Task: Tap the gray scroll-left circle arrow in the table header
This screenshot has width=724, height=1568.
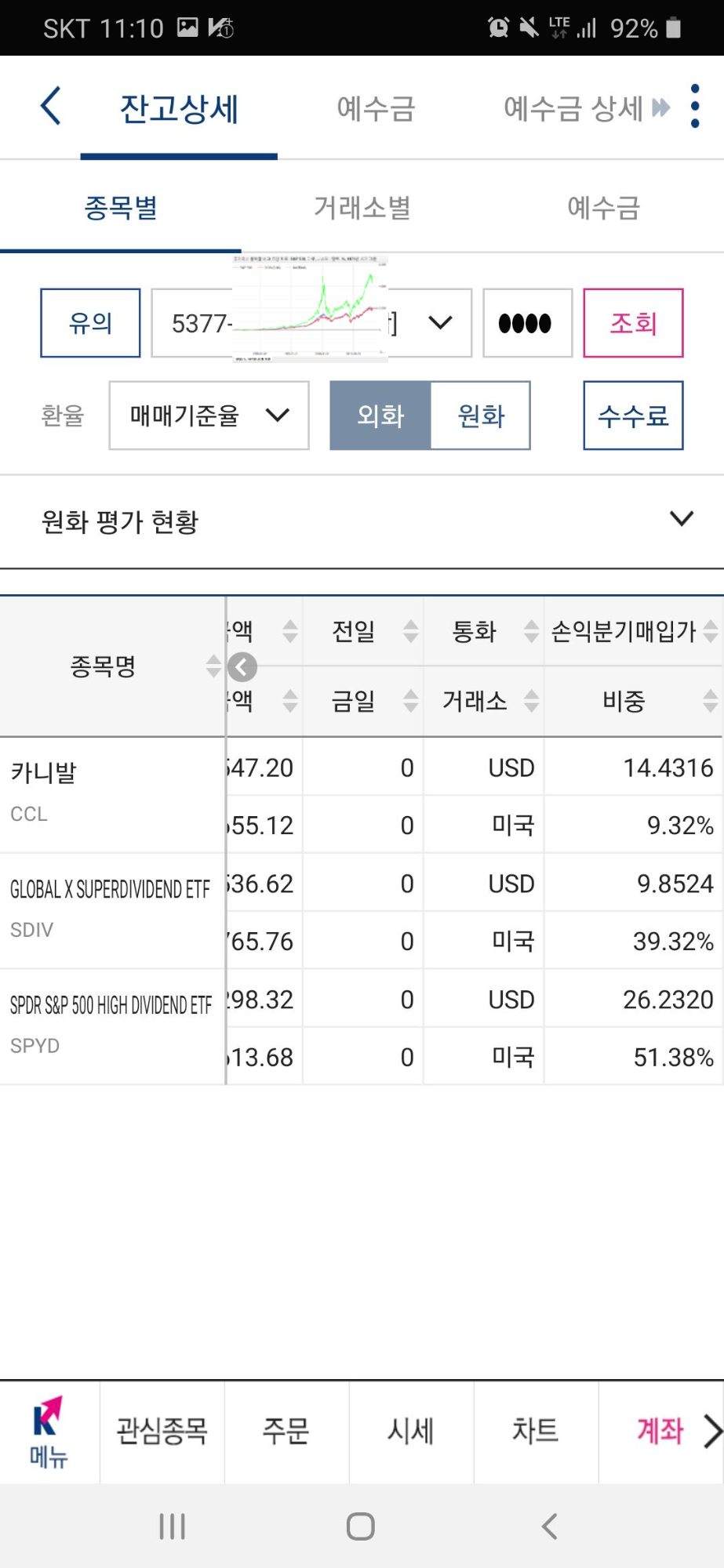Action: coord(242,667)
